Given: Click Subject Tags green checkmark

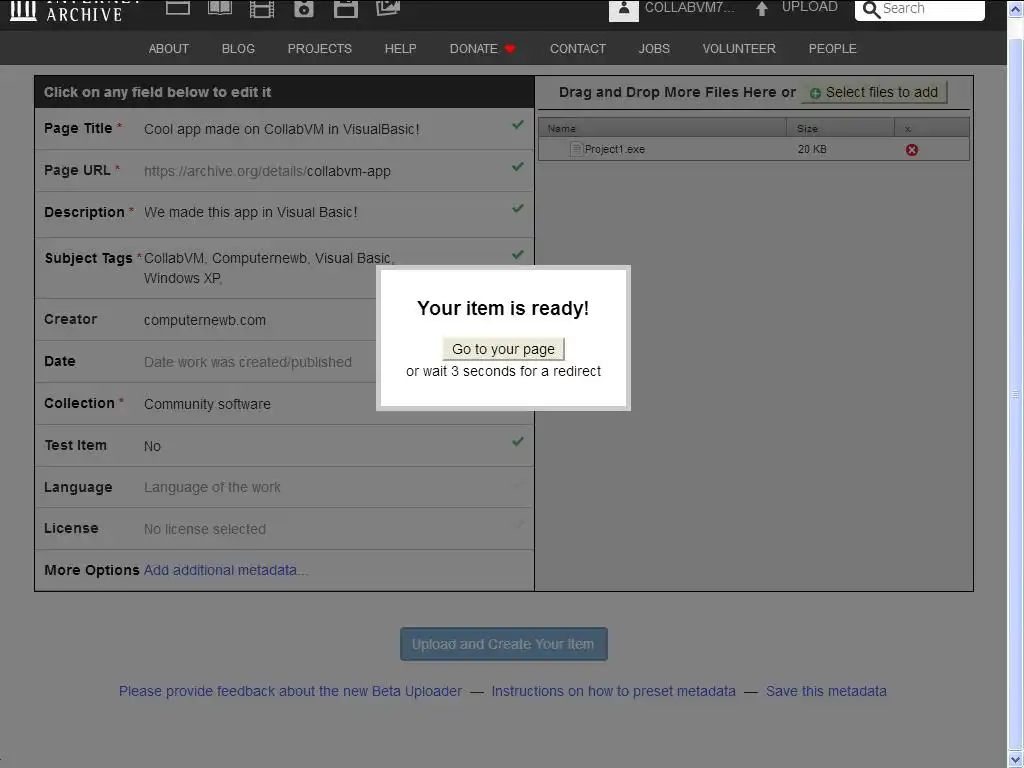Looking at the screenshot, I should pyautogui.click(x=518, y=255).
